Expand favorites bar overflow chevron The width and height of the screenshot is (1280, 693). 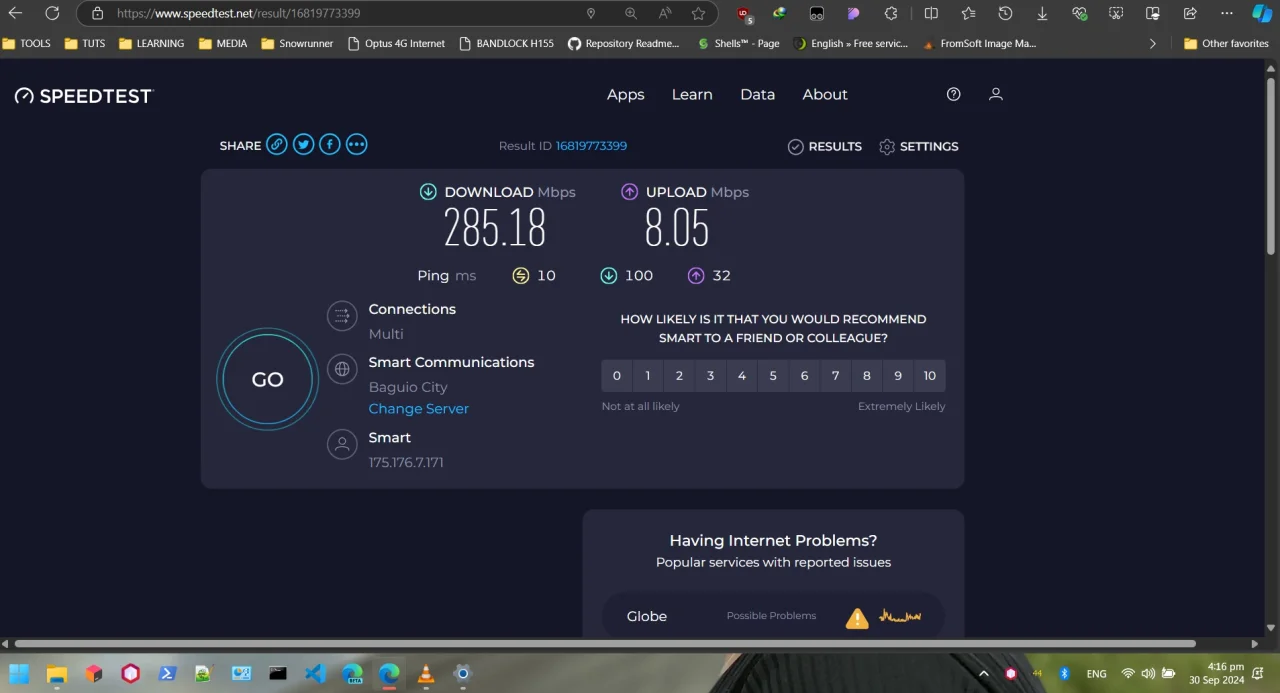1152,43
